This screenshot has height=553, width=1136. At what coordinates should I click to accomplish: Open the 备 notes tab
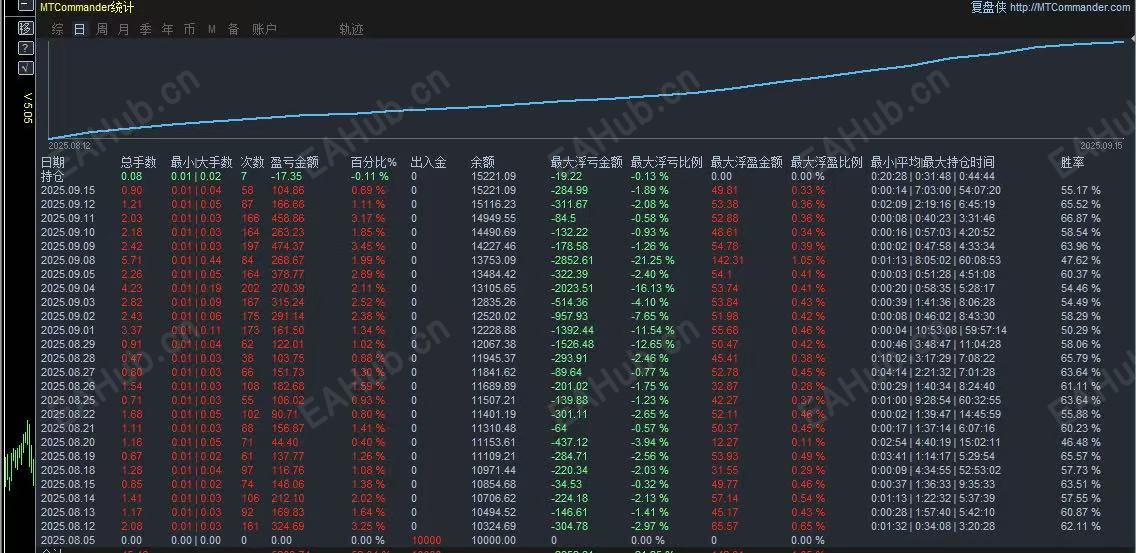point(233,29)
